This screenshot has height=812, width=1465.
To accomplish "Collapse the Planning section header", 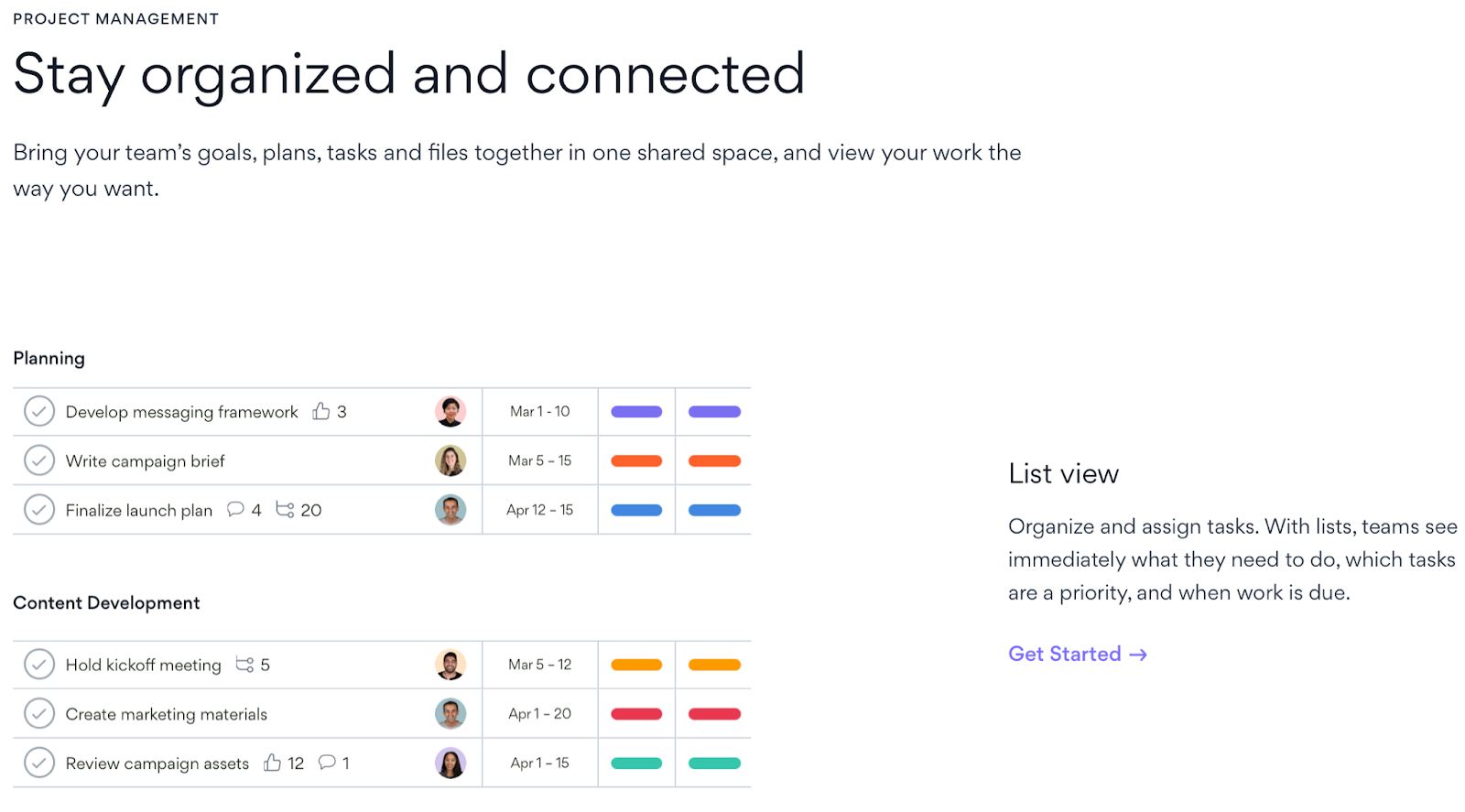I will click(49, 359).
